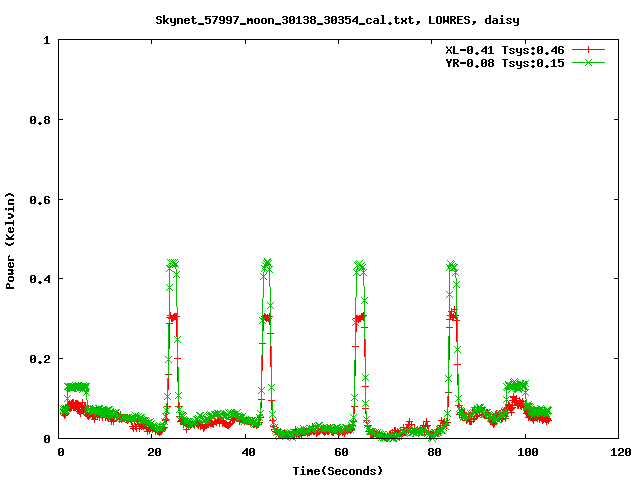Image resolution: width=640 pixels, height=480 pixels.
Task: Click the green cal plateau near 3 seconds
Action: (77, 387)
